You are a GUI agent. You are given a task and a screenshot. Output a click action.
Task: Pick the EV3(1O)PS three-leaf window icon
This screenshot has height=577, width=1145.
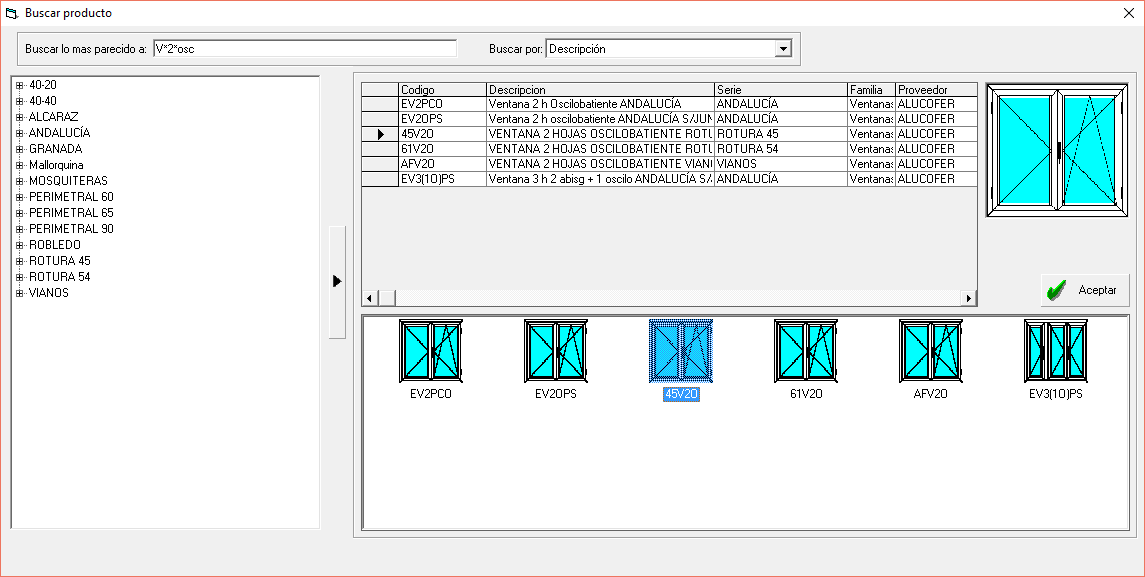coord(1055,351)
